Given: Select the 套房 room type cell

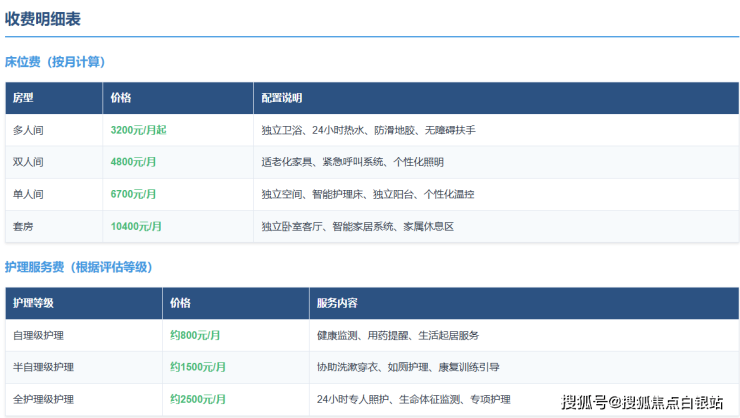Looking at the screenshot, I should tap(23, 226).
